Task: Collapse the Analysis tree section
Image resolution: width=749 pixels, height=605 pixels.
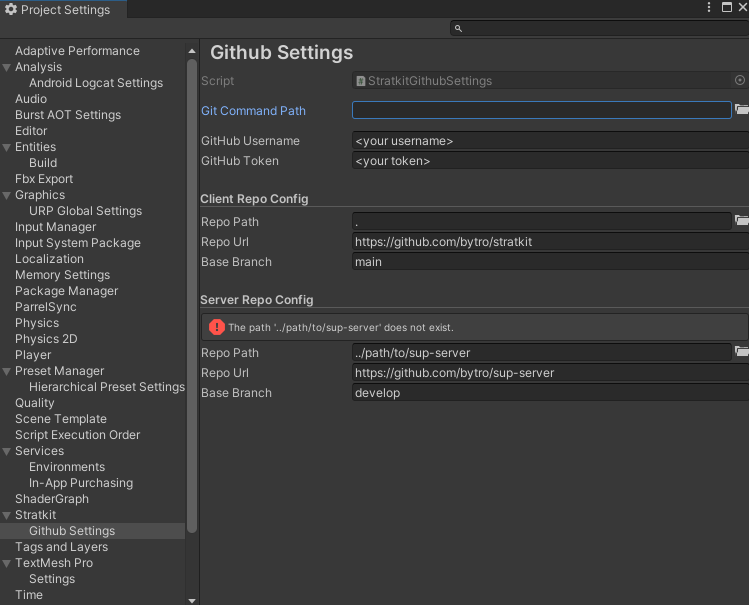Action: pos(7,67)
